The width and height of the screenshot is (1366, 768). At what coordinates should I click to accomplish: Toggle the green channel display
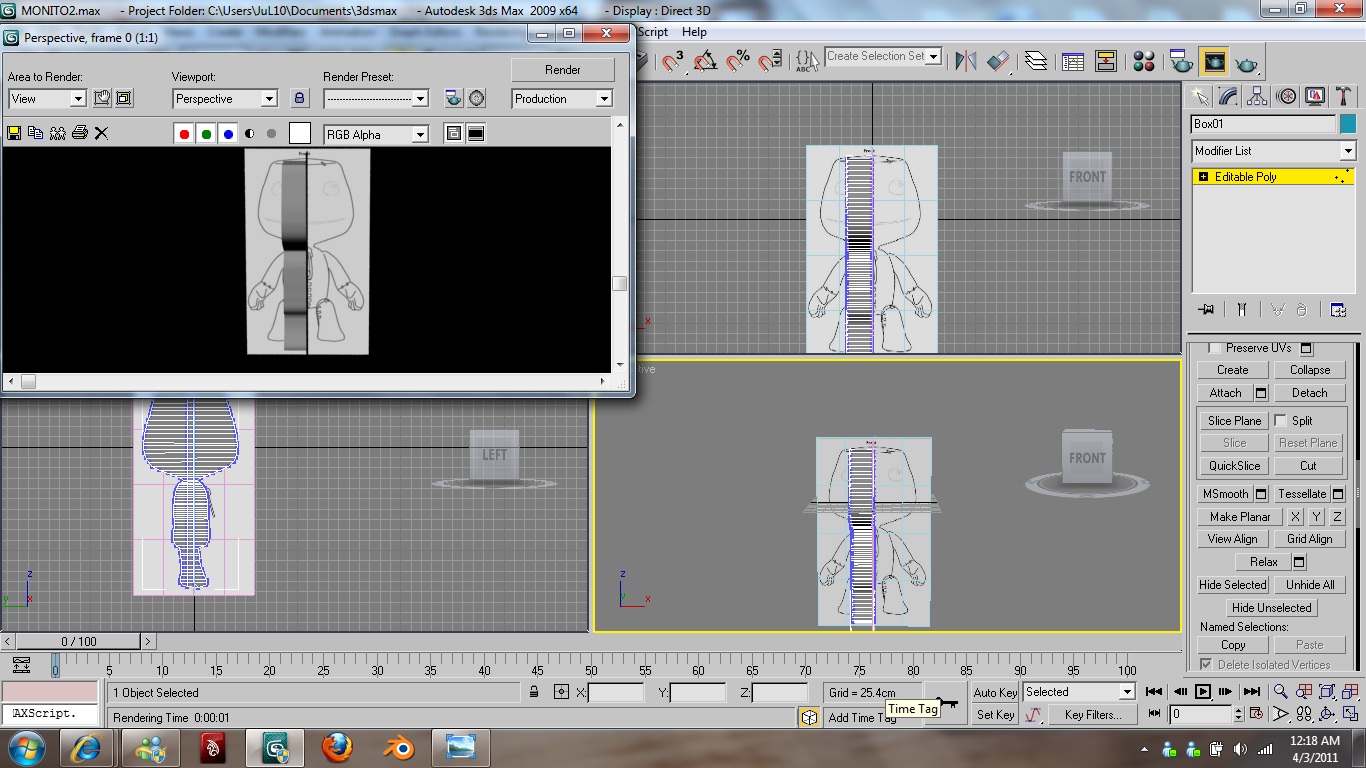(x=206, y=134)
